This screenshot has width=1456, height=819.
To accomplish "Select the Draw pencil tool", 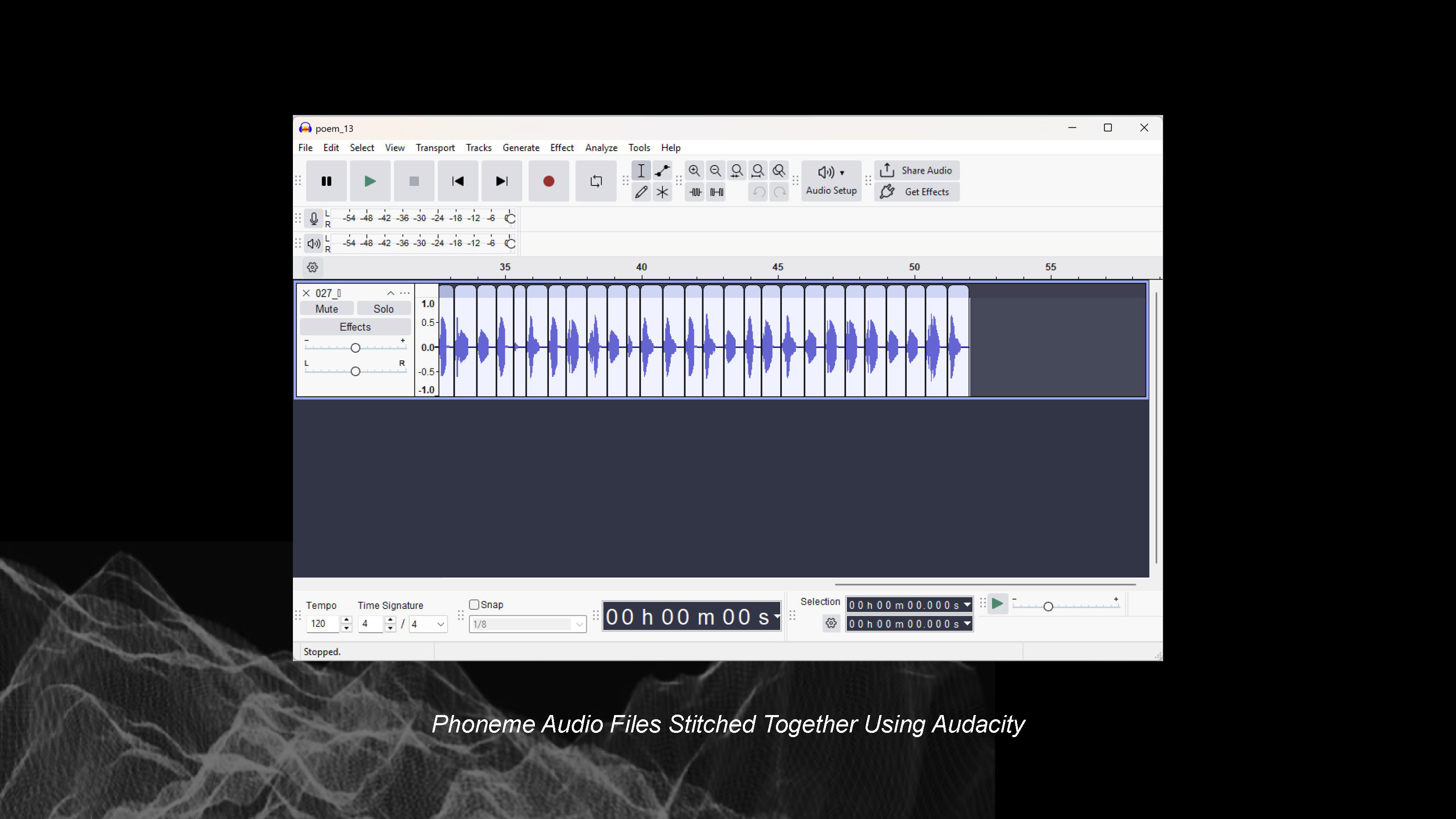I will click(641, 192).
